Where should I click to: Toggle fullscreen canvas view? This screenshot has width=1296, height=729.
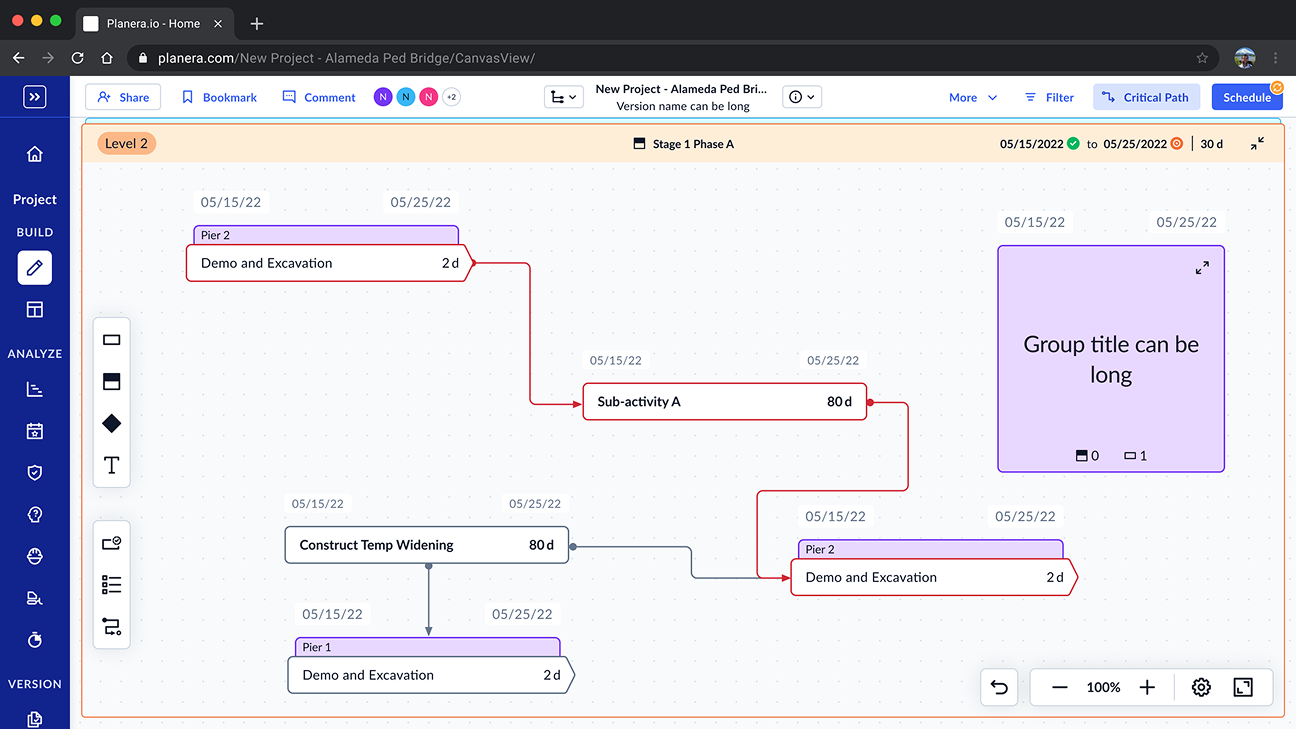coord(1243,687)
